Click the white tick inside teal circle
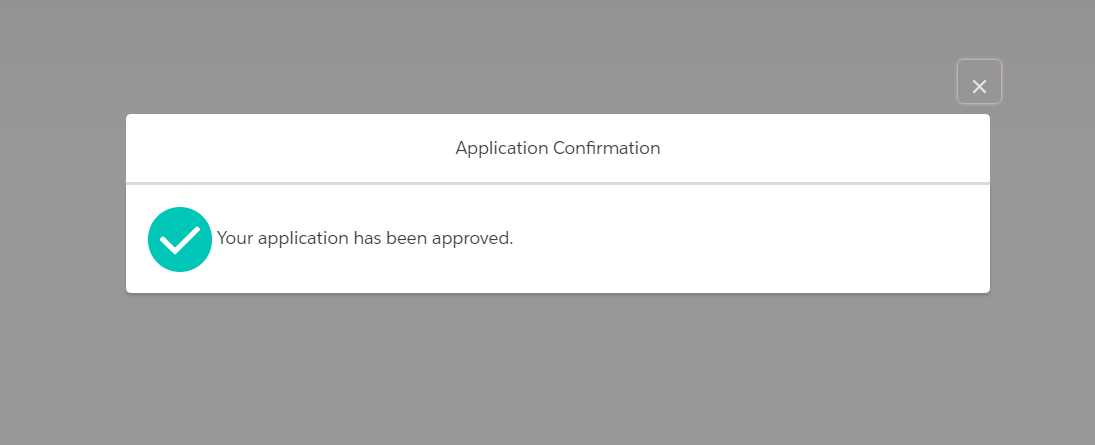The image size is (1095, 445). point(179,240)
